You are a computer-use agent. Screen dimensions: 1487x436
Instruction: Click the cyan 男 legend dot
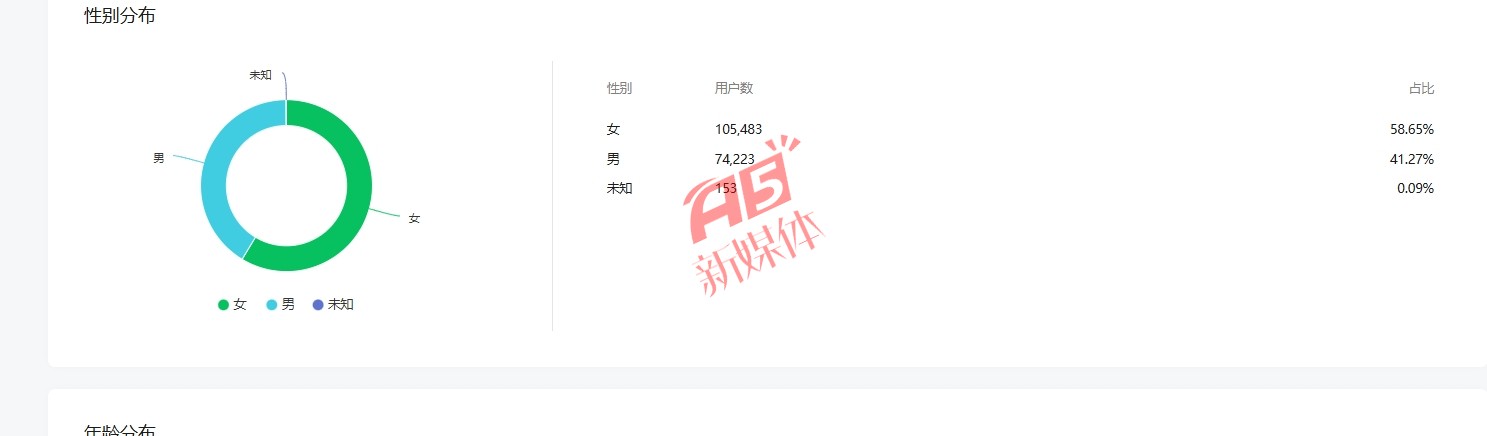[x=271, y=305]
